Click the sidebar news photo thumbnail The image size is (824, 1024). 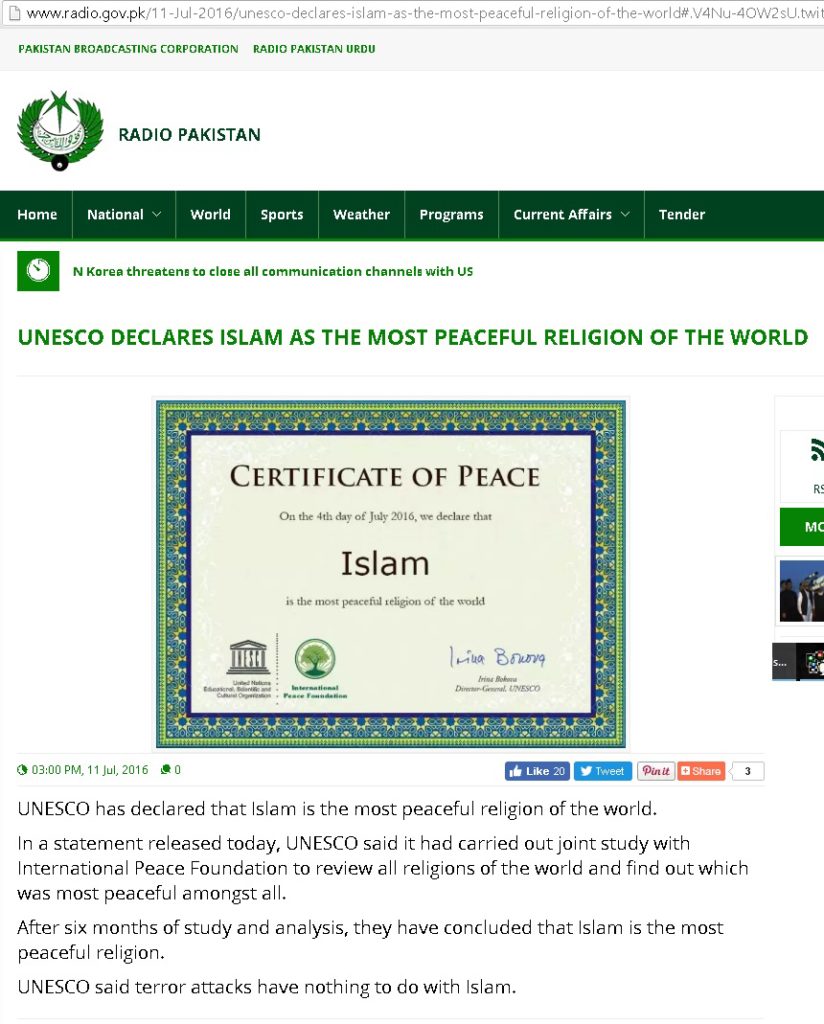(x=802, y=590)
